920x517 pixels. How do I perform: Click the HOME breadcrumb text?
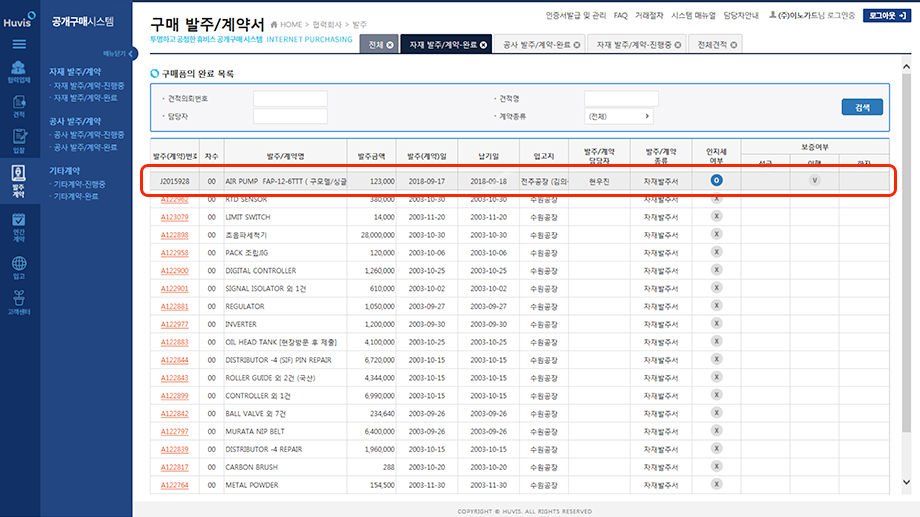pos(291,25)
